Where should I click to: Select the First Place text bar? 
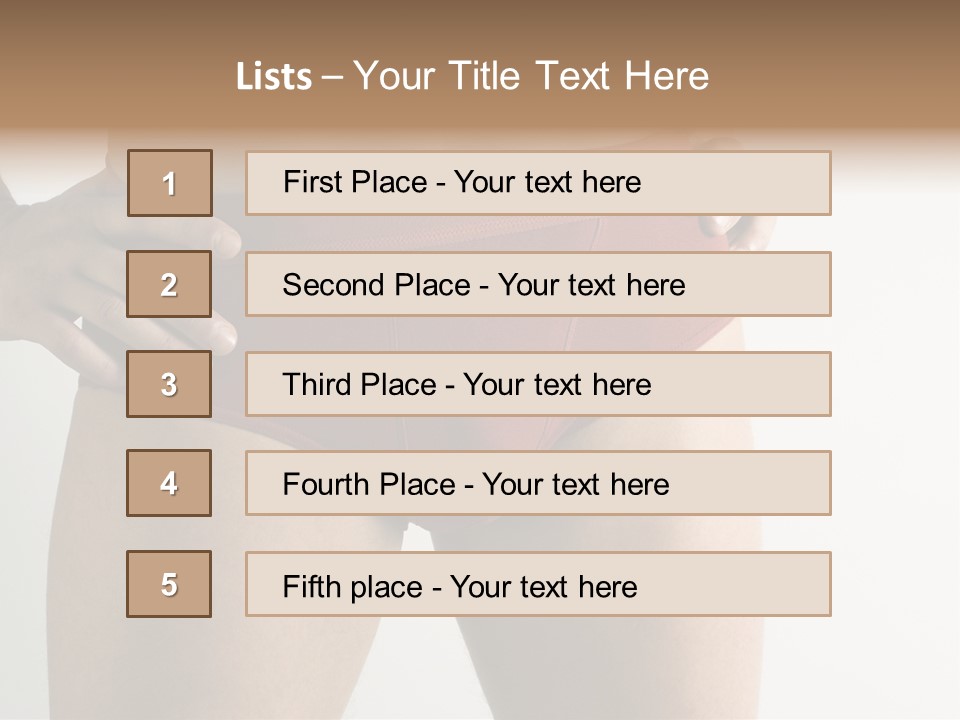click(538, 183)
